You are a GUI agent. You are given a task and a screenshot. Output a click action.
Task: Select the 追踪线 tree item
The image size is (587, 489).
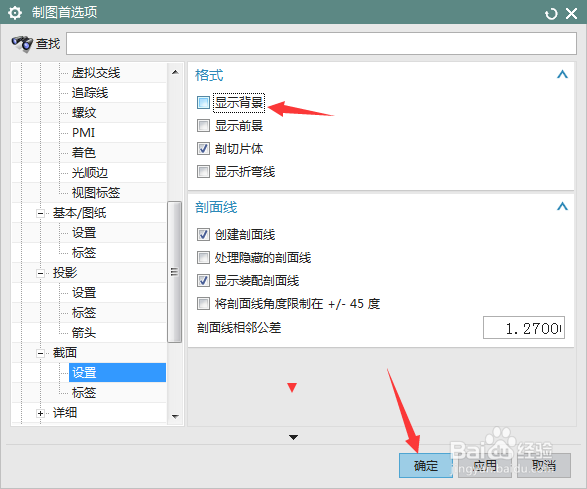[90, 92]
